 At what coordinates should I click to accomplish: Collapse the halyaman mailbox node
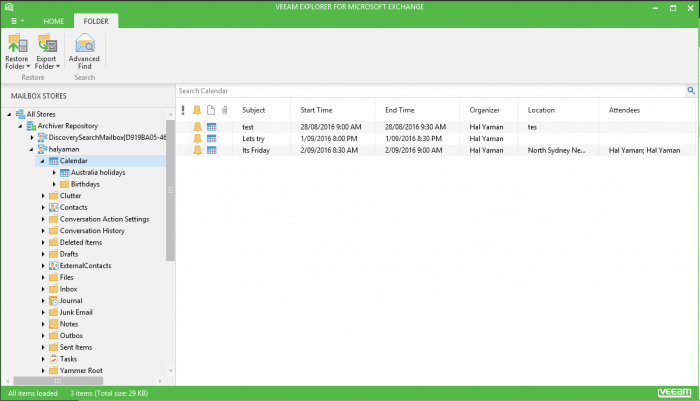tap(32, 149)
